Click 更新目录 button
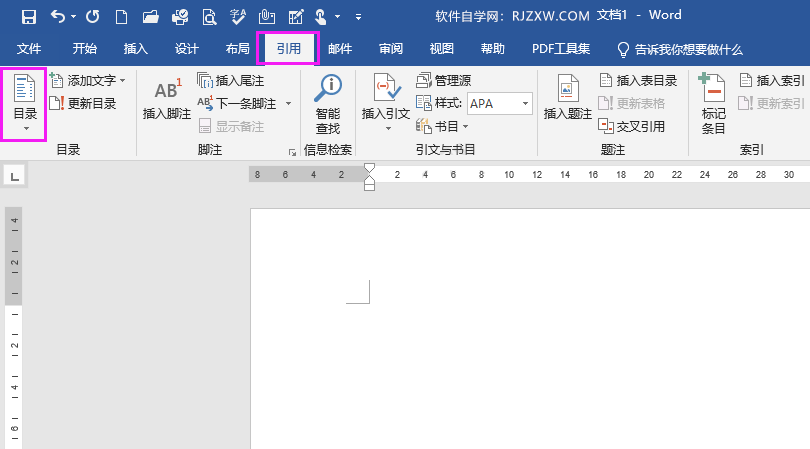 click(x=83, y=103)
